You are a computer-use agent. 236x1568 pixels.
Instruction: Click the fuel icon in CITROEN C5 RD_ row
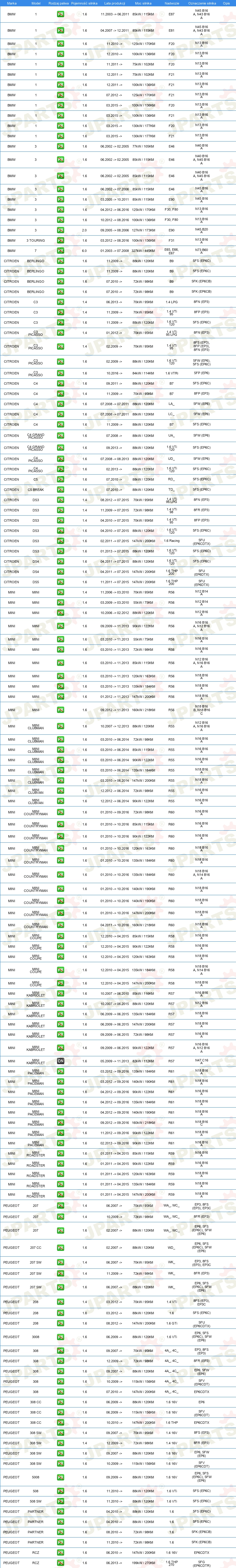tap(61, 480)
